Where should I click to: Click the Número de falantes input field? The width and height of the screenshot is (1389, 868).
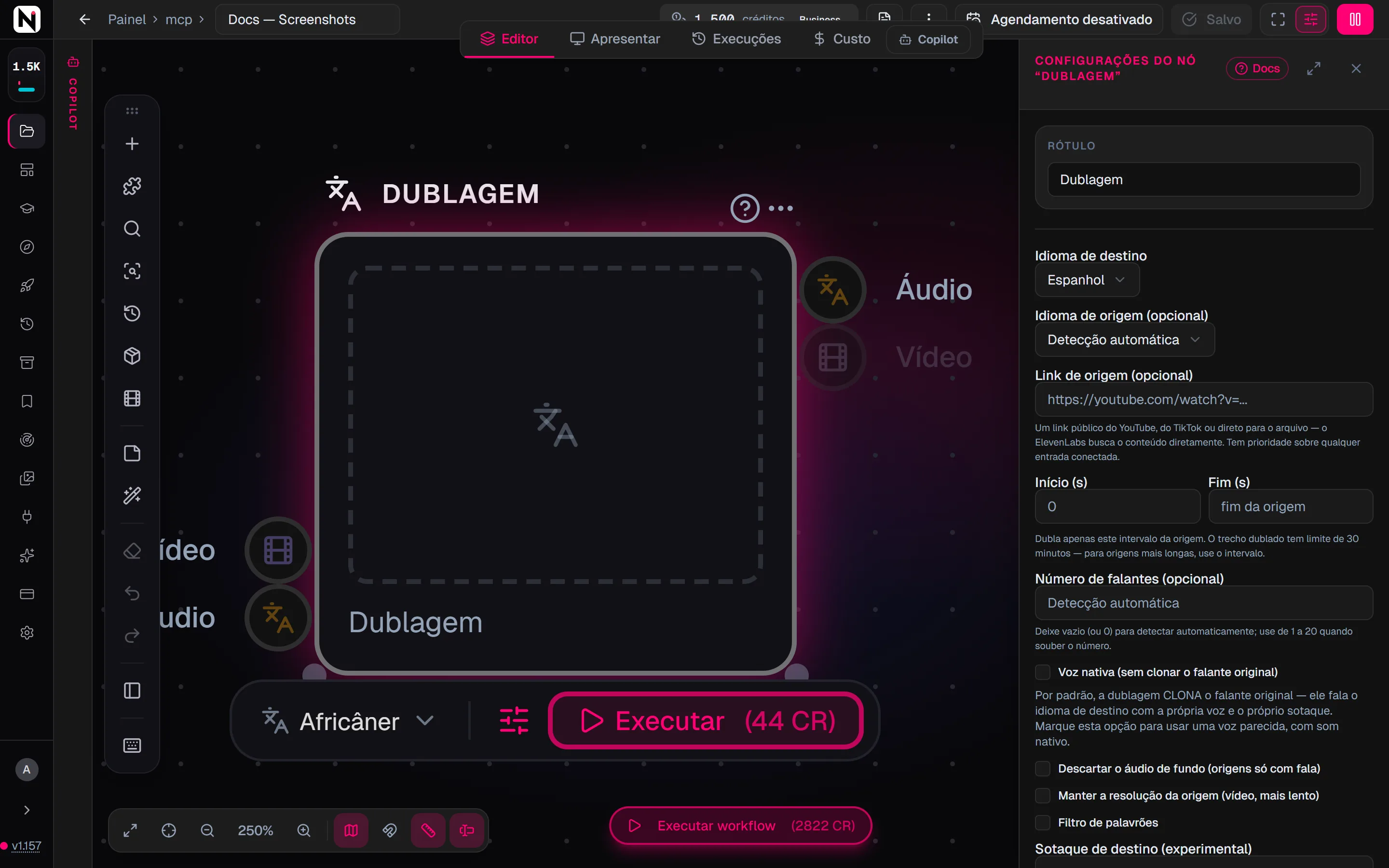click(1204, 603)
